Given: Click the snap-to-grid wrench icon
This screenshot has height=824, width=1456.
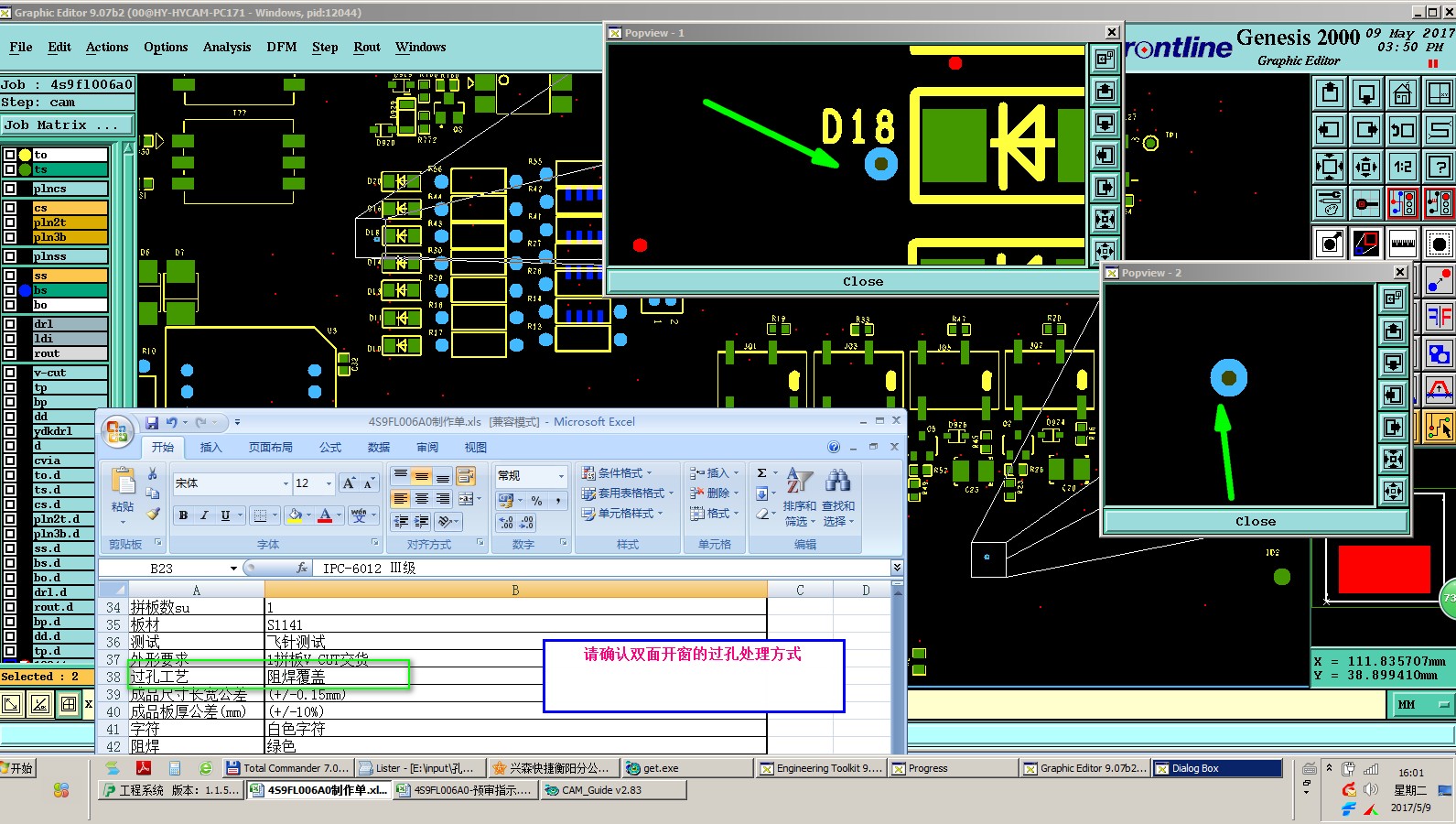Looking at the screenshot, I should pyautogui.click(x=1366, y=202).
